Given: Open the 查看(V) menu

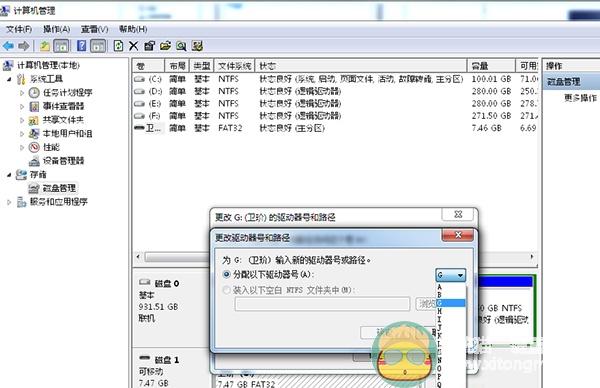Looking at the screenshot, I should point(94,29).
